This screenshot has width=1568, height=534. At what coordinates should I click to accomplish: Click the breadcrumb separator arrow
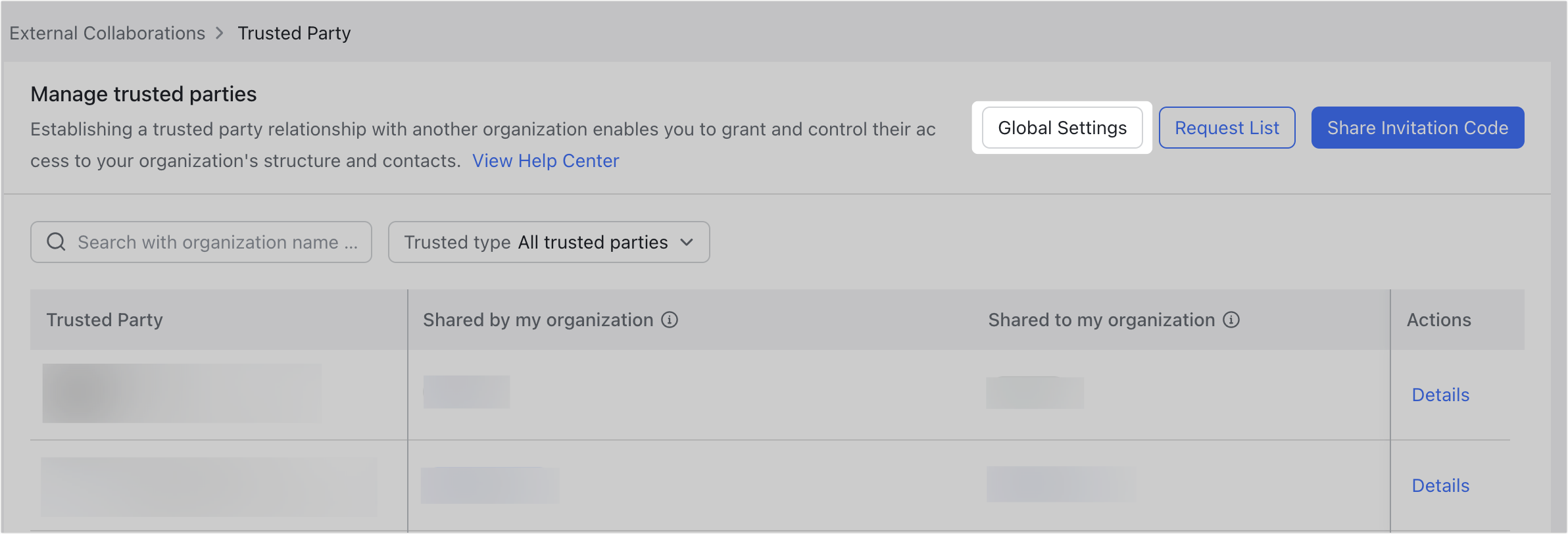(220, 33)
